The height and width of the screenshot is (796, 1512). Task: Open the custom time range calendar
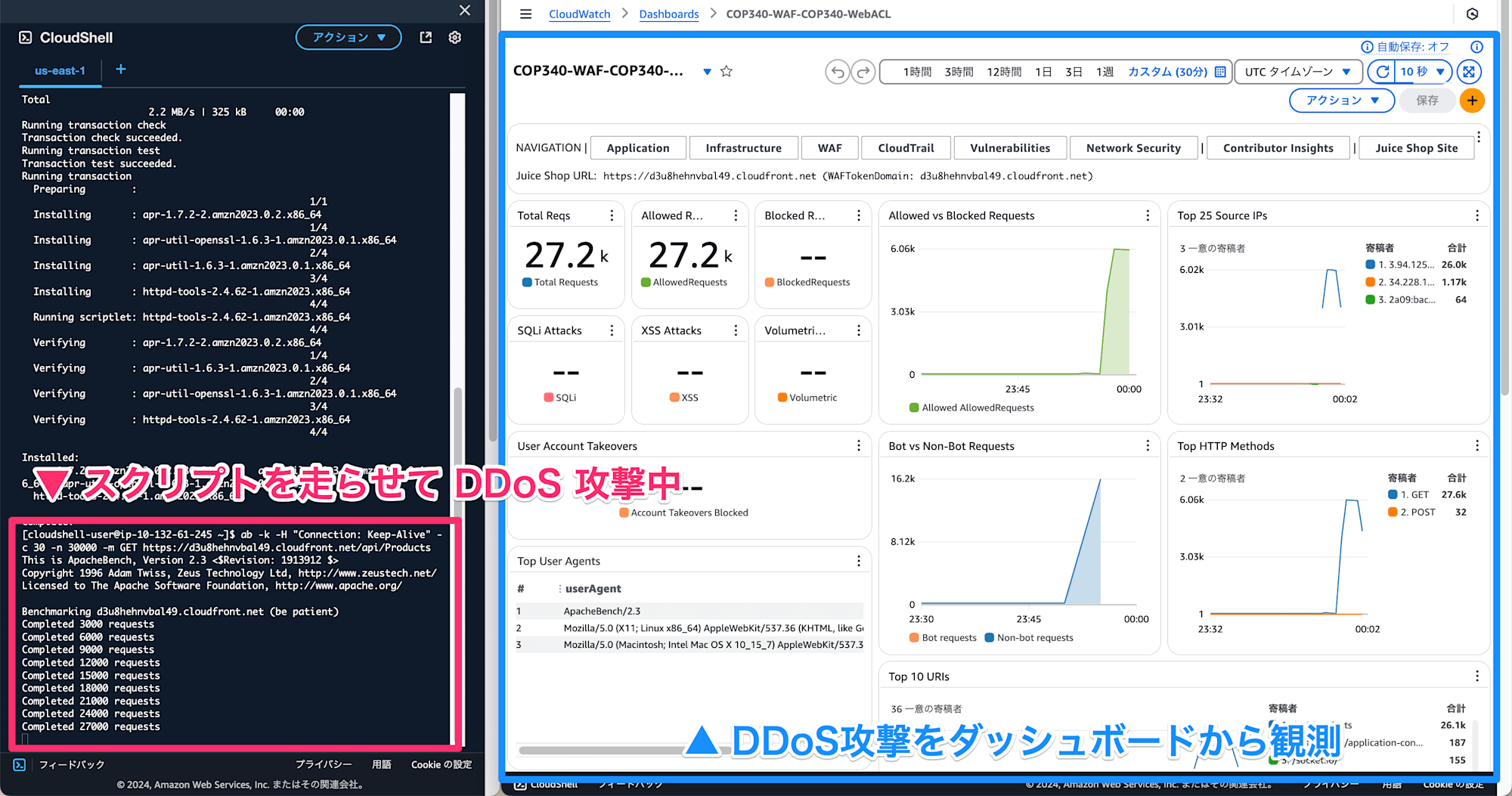pos(1220,72)
